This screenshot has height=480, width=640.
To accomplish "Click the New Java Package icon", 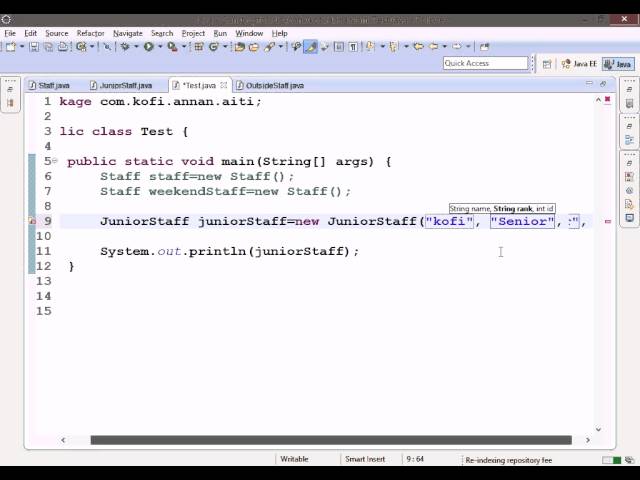I will (x=199, y=47).
